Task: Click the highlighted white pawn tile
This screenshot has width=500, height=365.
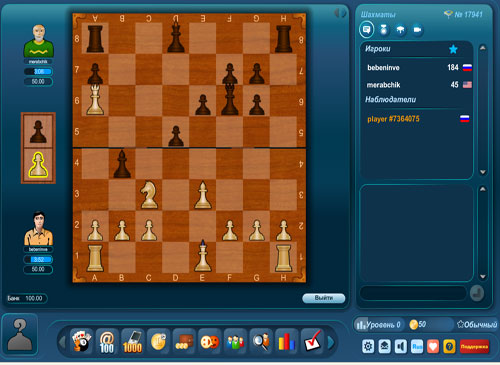Action: [38, 165]
